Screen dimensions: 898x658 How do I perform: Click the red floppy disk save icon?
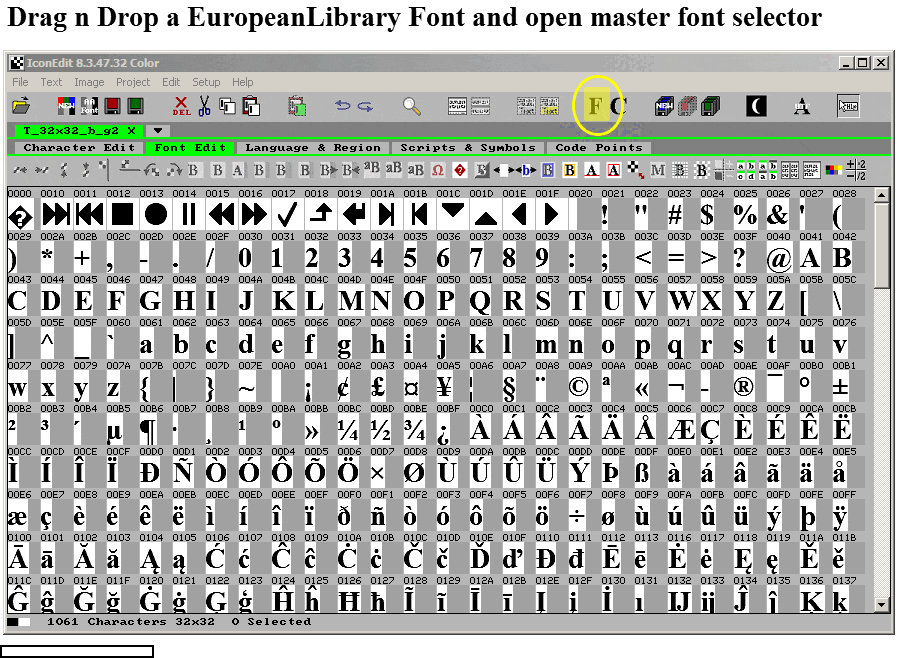112,106
